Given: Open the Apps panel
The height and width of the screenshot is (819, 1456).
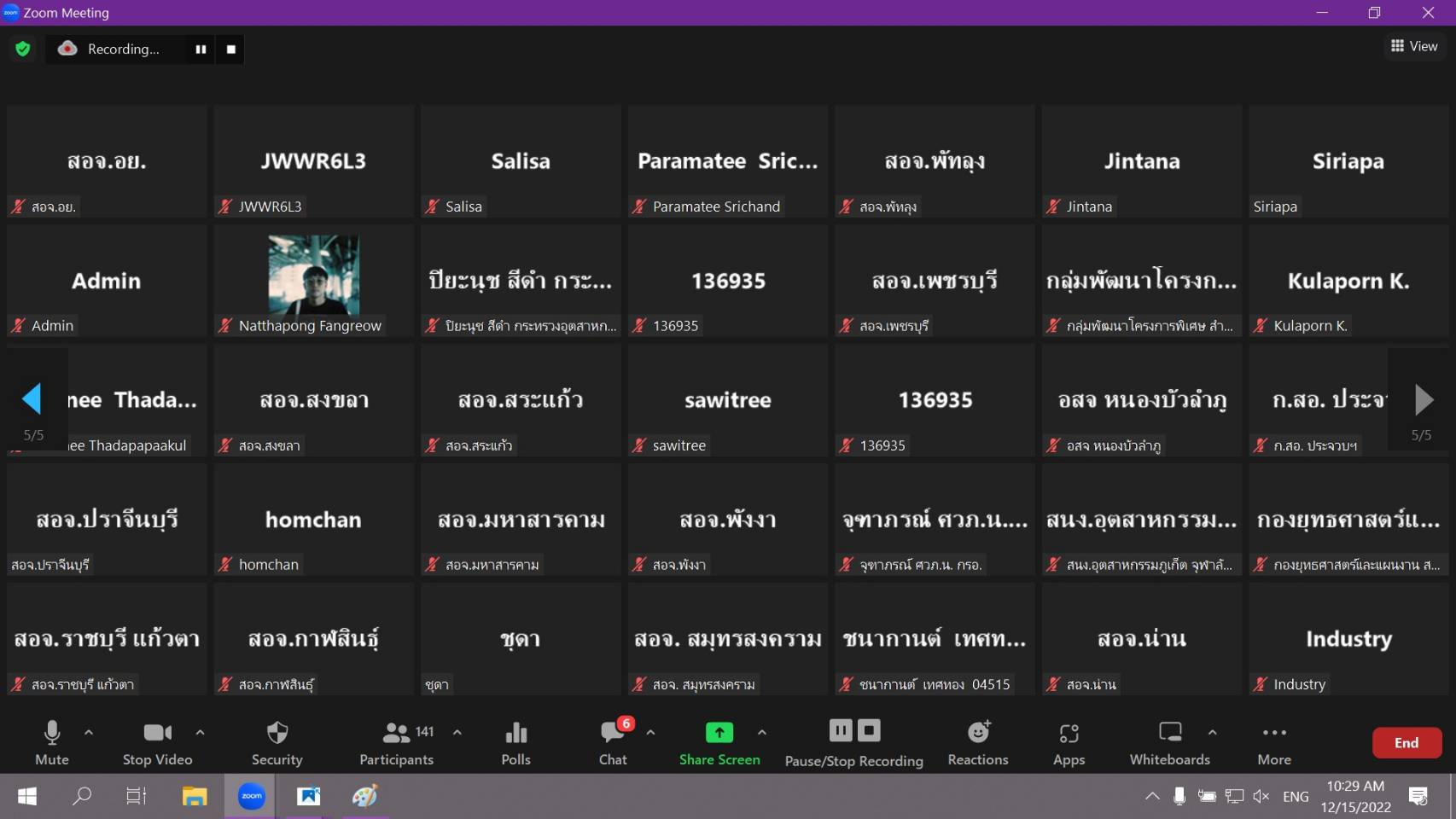Looking at the screenshot, I should 1069,742.
